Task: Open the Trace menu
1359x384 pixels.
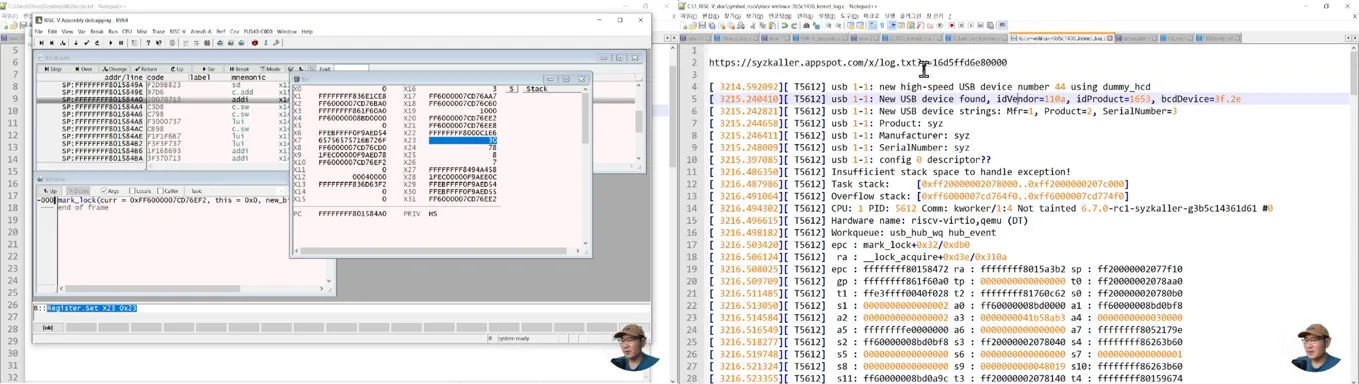Action: [x=158, y=32]
